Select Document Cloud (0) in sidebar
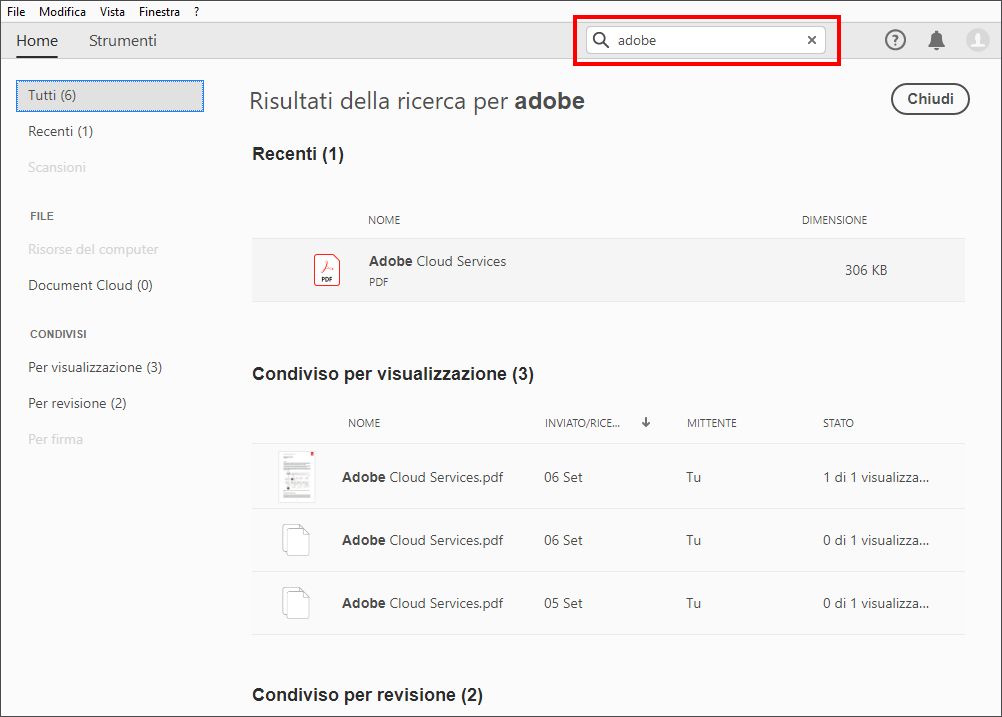This screenshot has width=1002, height=717. tap(90, 285)
